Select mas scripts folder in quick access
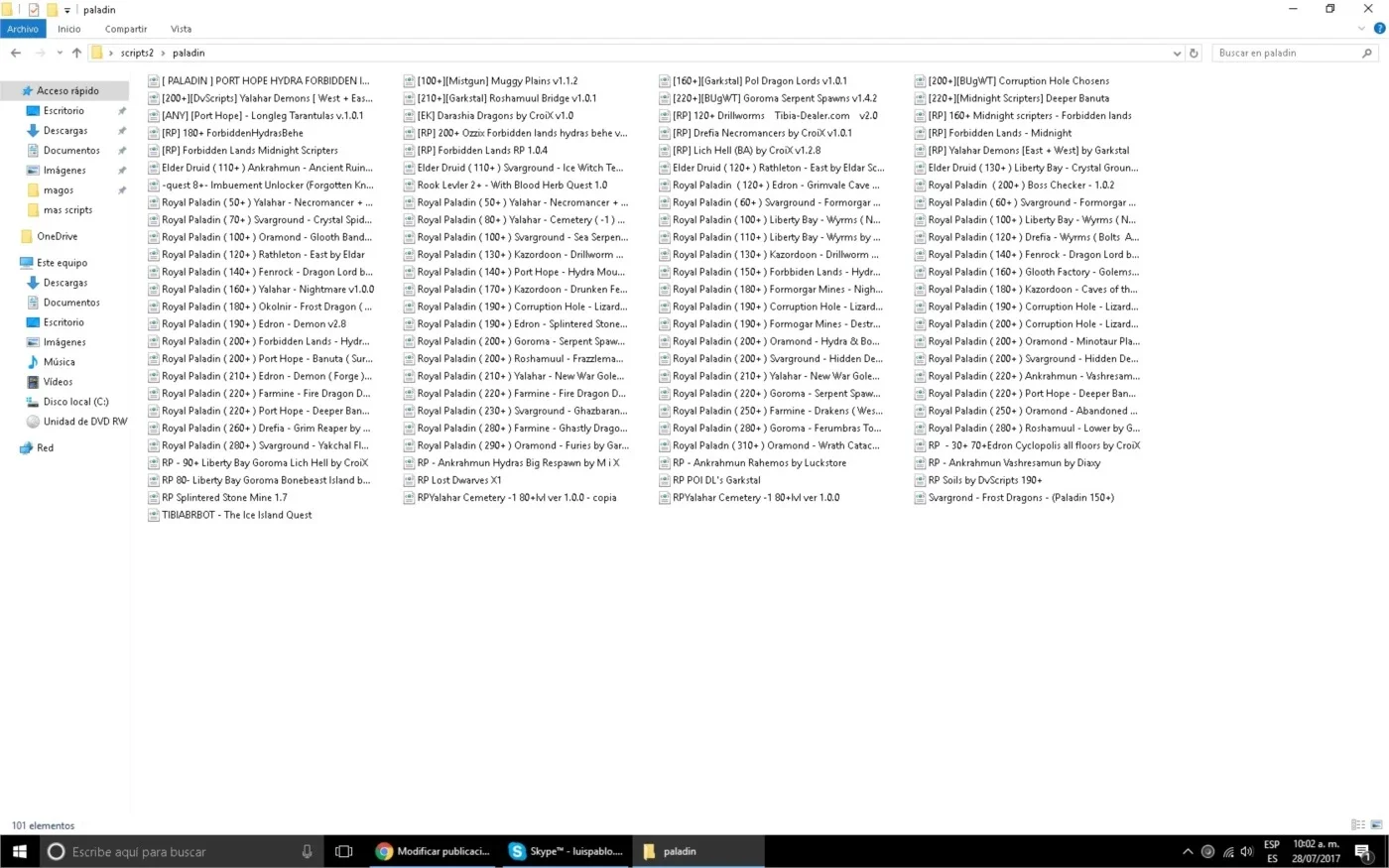 tap(67, 210)
